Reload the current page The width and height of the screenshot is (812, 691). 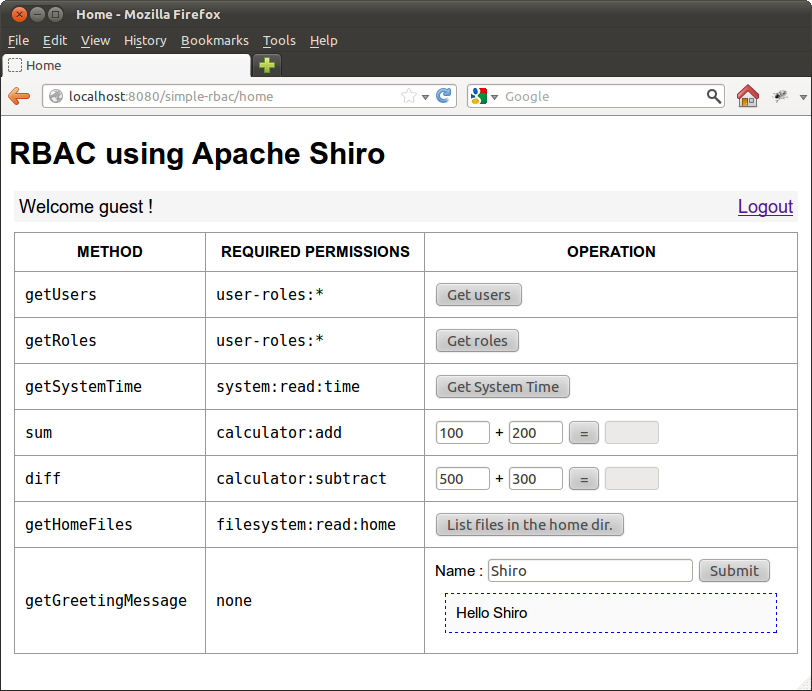coord(444,96)
